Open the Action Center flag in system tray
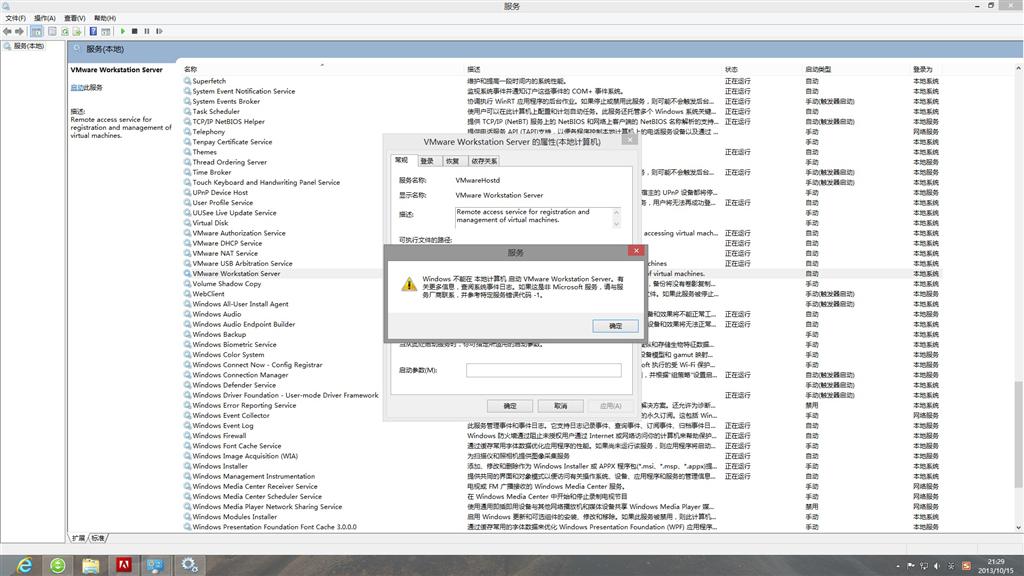1024x576 pixels. click(911, 566)
